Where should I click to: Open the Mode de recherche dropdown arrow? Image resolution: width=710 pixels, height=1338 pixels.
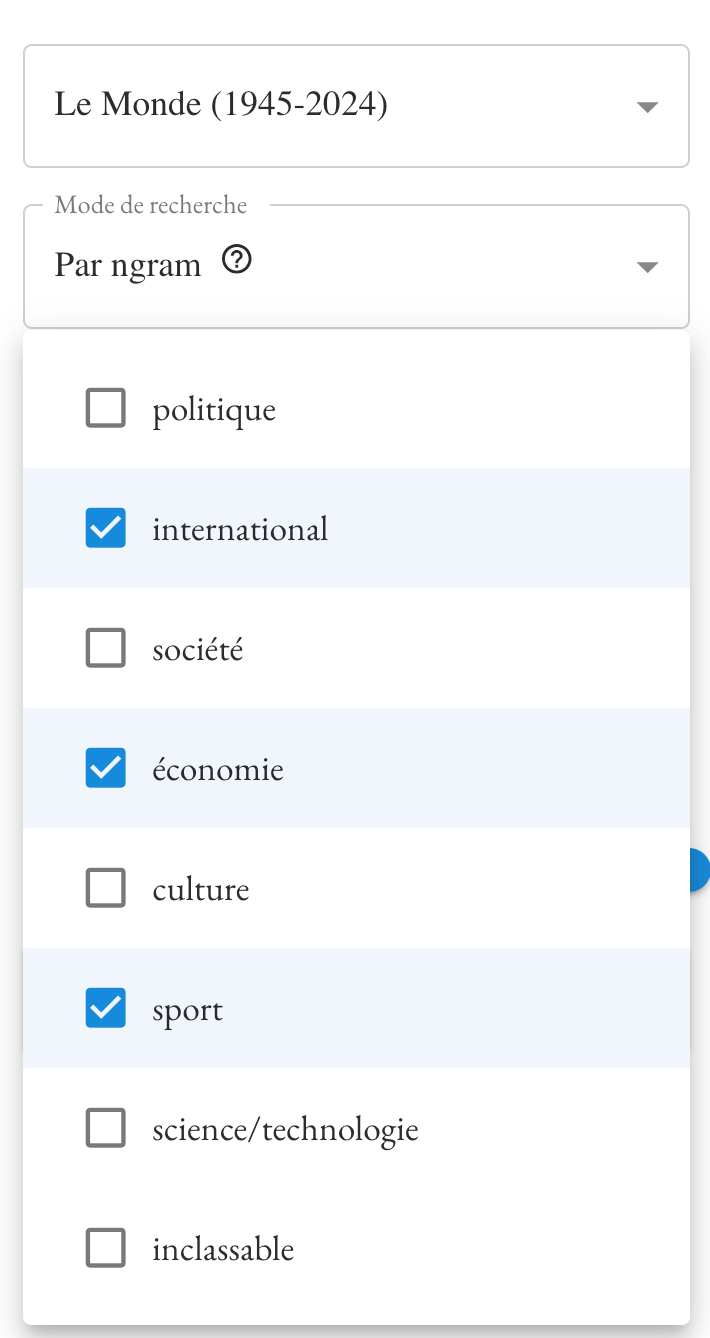tap(647, 267)
